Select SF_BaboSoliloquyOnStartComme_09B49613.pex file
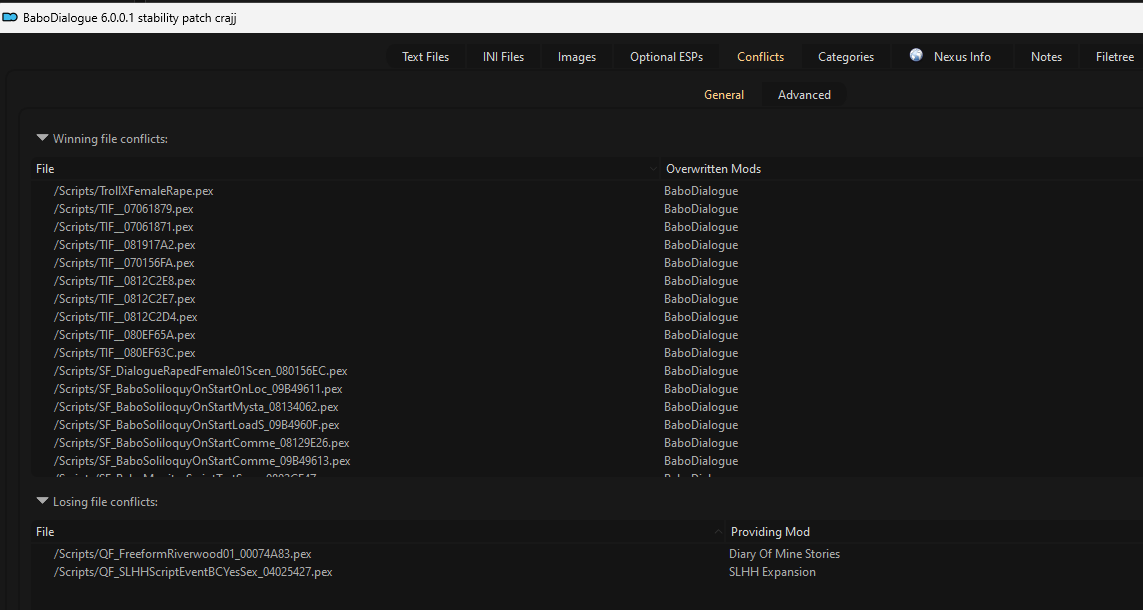1143x610 pixels. 202,461
